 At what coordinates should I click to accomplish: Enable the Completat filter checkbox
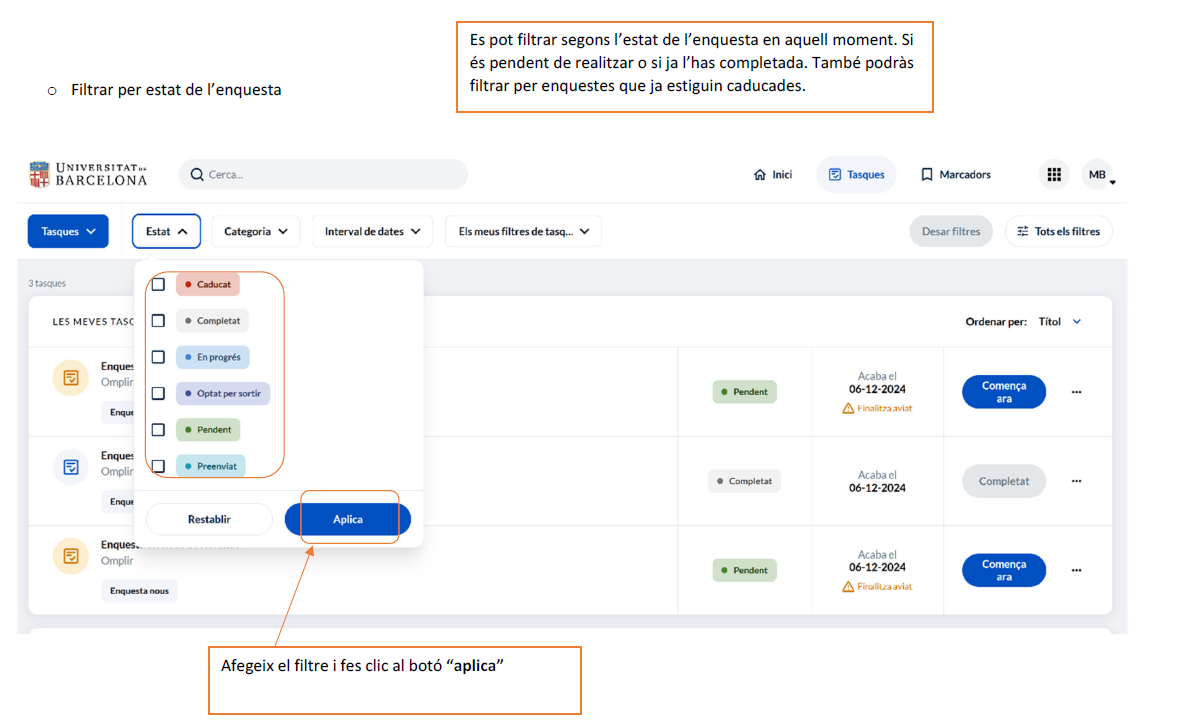[158, 321]
